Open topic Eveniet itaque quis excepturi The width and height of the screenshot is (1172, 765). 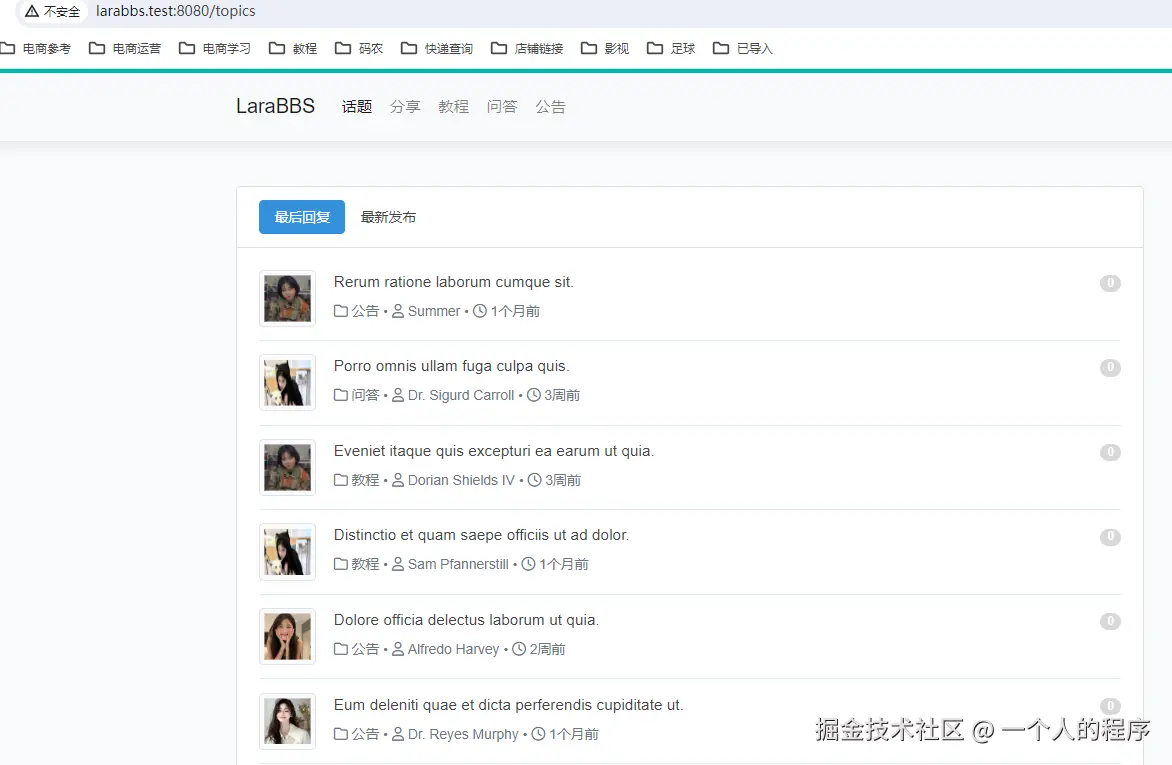click(493, 451)
